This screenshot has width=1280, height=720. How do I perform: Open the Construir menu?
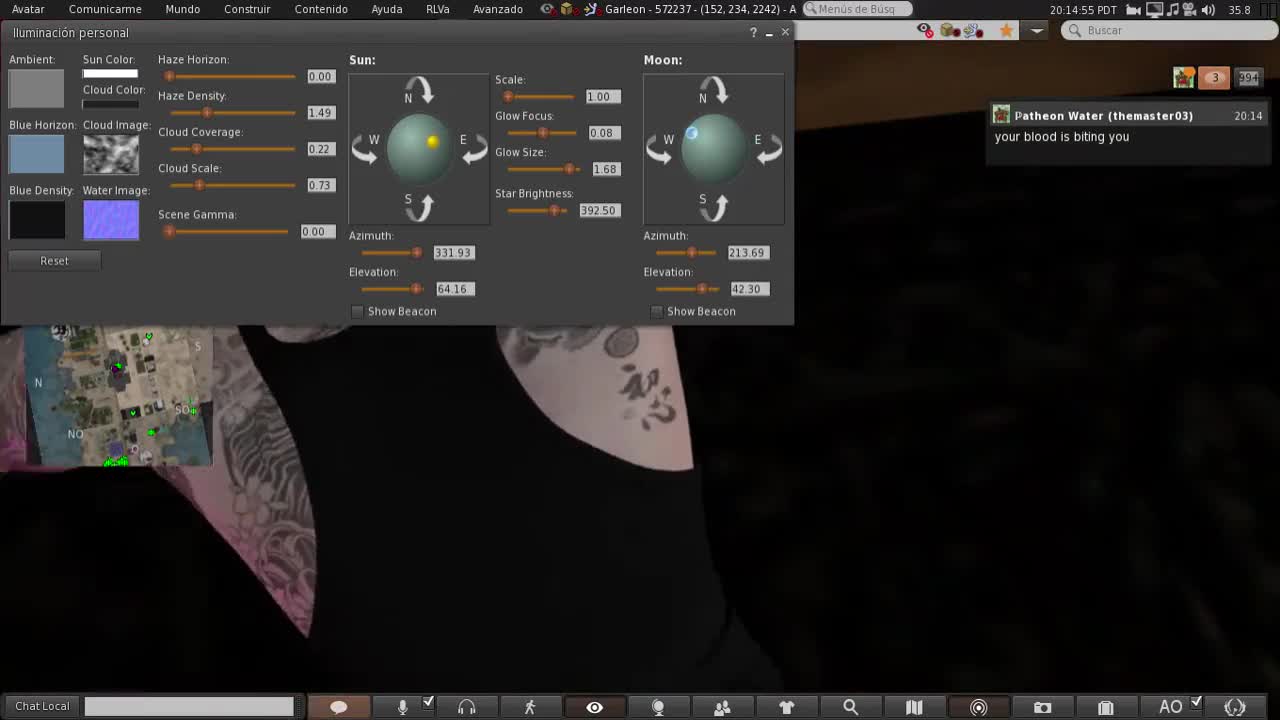247,9
